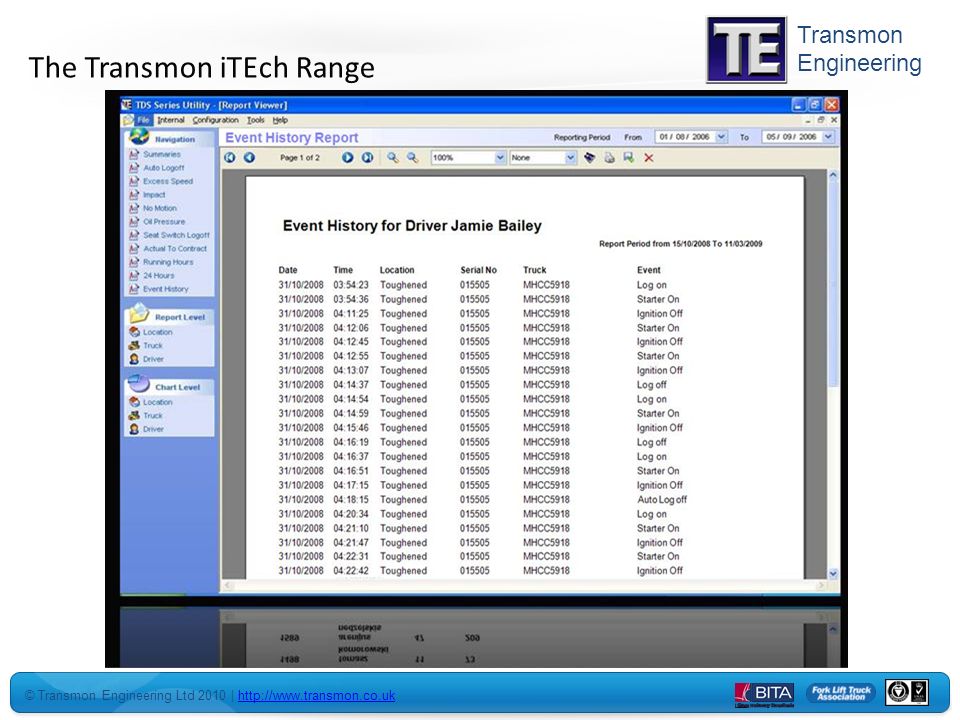The width and height of the screenshot is (960, 720).
Task: Open Summaries report icon in Navigation
Action: 134,154
